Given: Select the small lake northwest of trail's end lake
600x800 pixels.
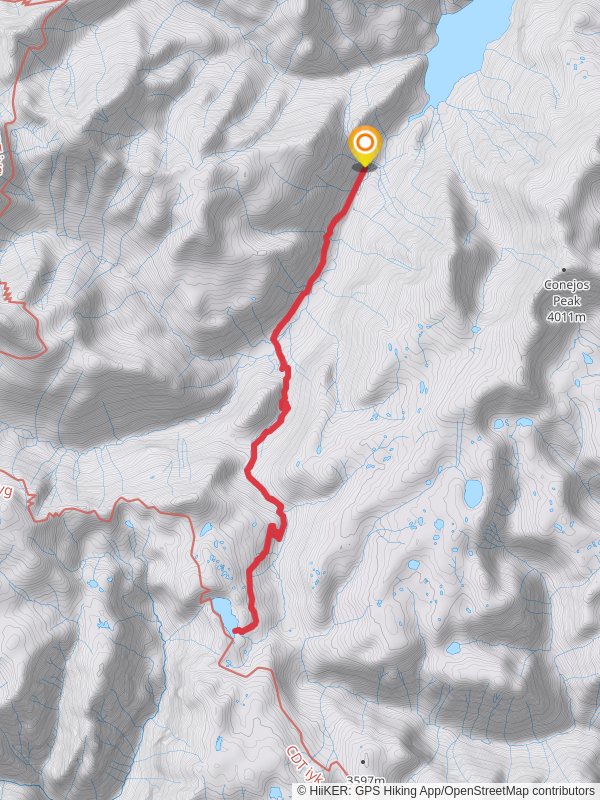Looking at the screenshot, I should [207, 529].
